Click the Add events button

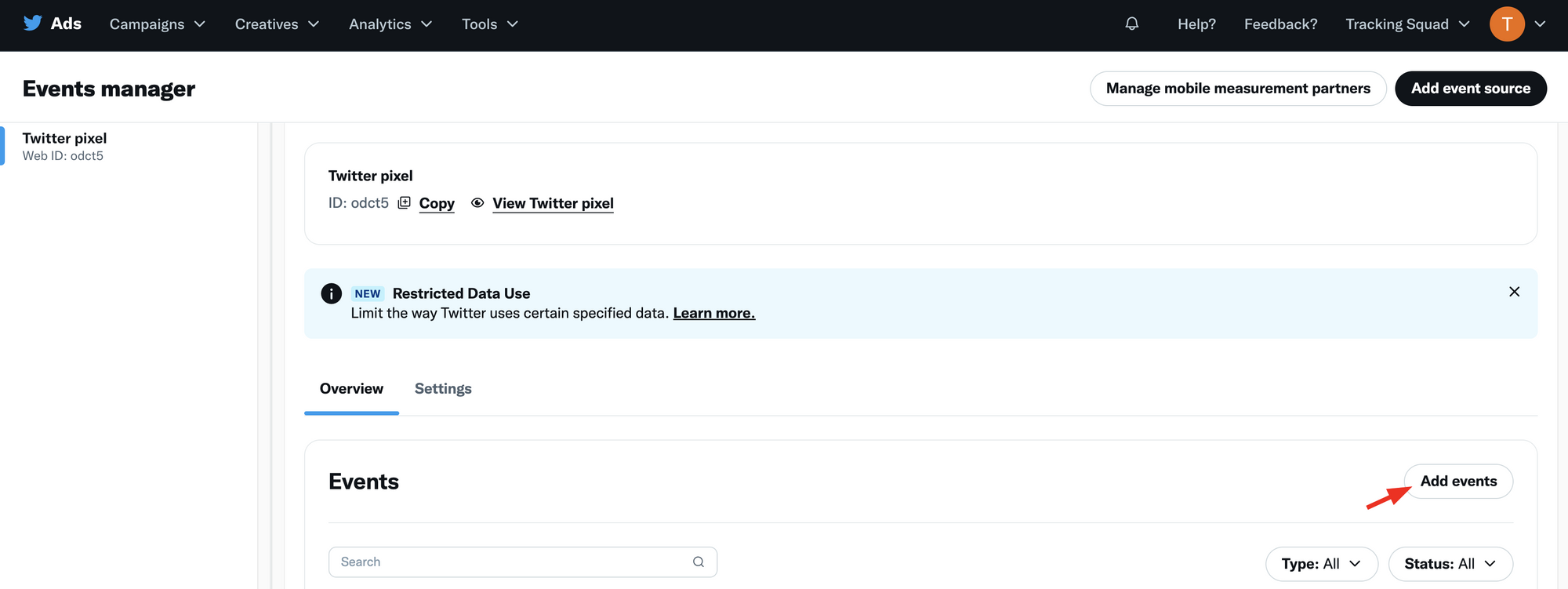click(1458, 482)
